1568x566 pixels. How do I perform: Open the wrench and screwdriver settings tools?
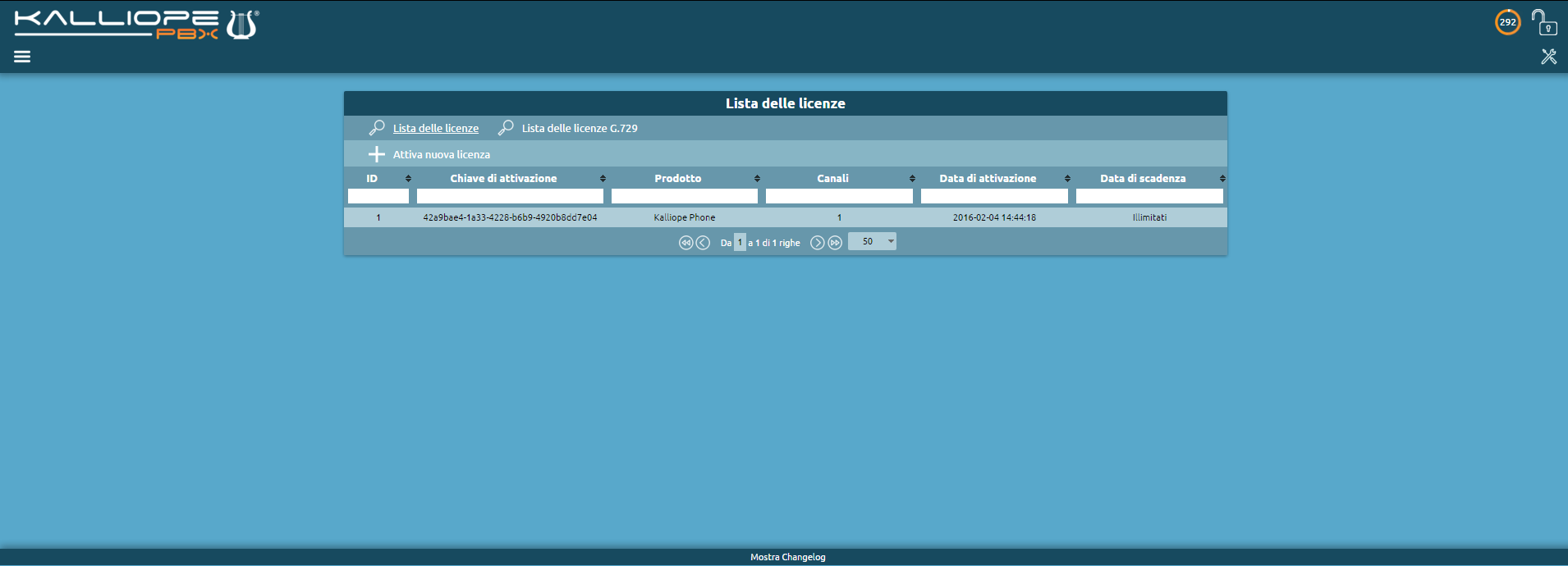tap(1548, 57)
